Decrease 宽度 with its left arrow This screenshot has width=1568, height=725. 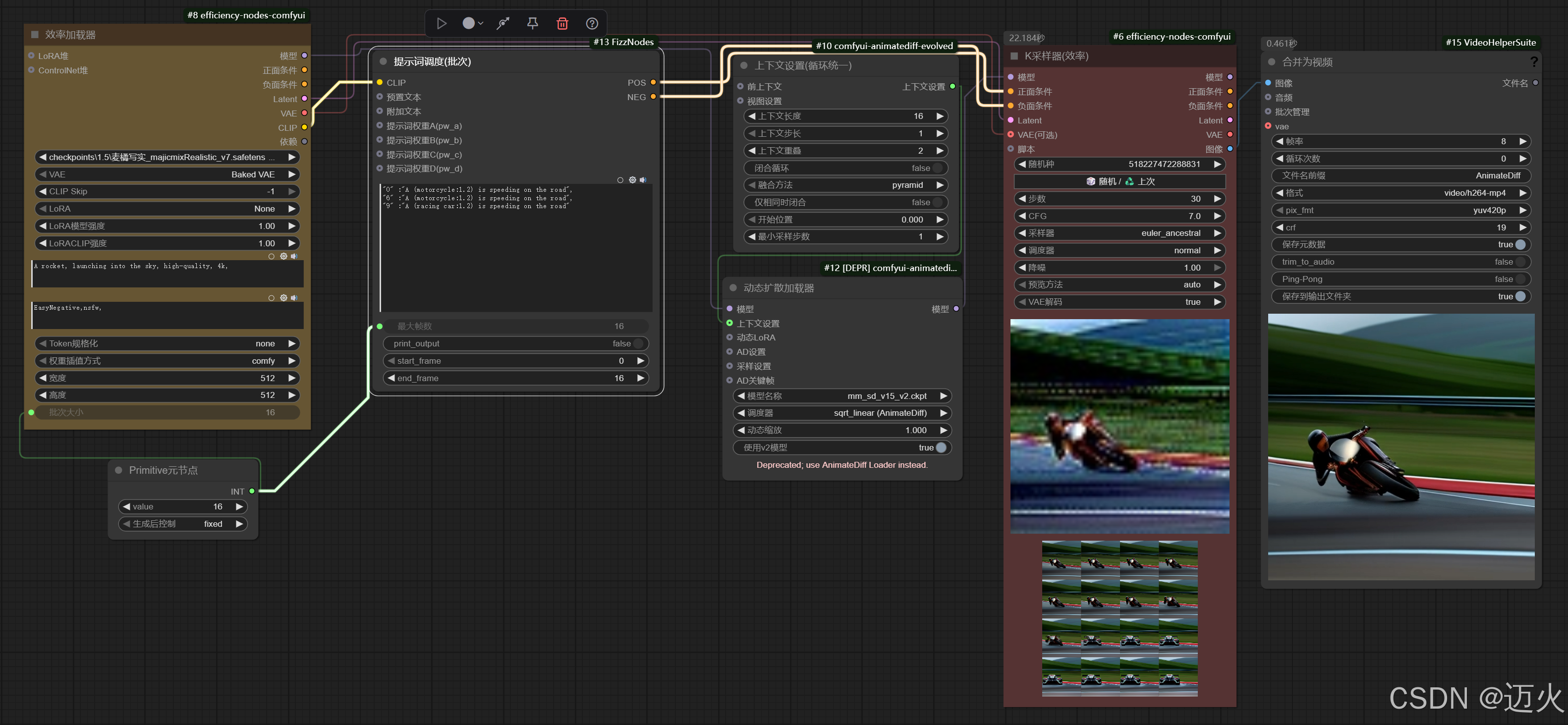43,378
